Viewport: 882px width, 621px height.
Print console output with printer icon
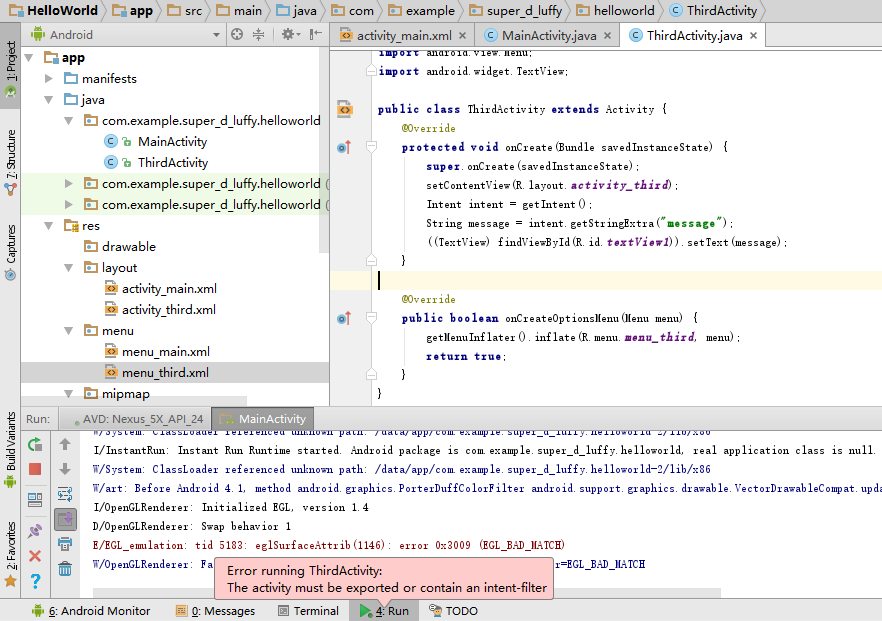pos(65,544)
